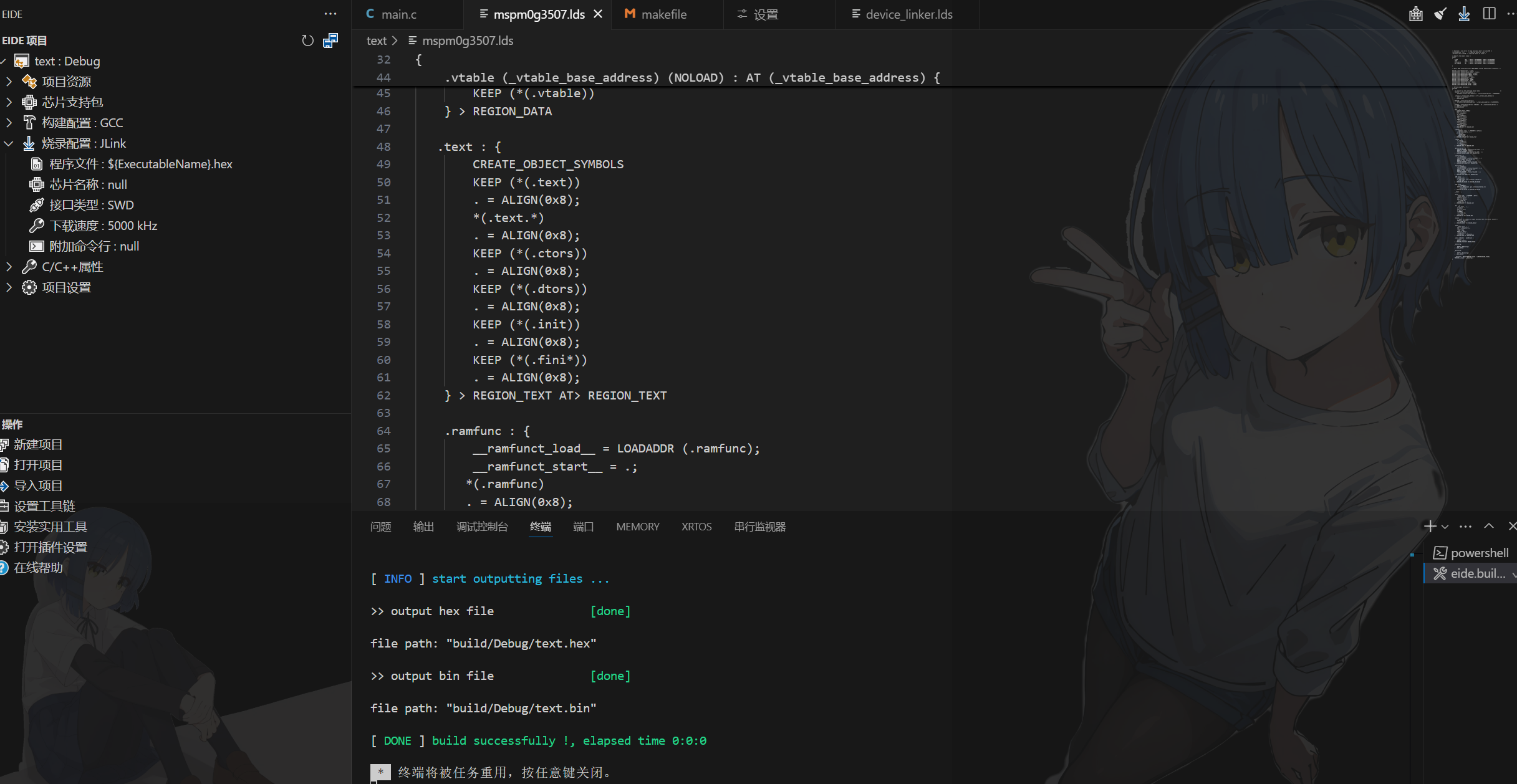
Task: Switch to the main.c editor tab
Action: click(x=398, y=14)
